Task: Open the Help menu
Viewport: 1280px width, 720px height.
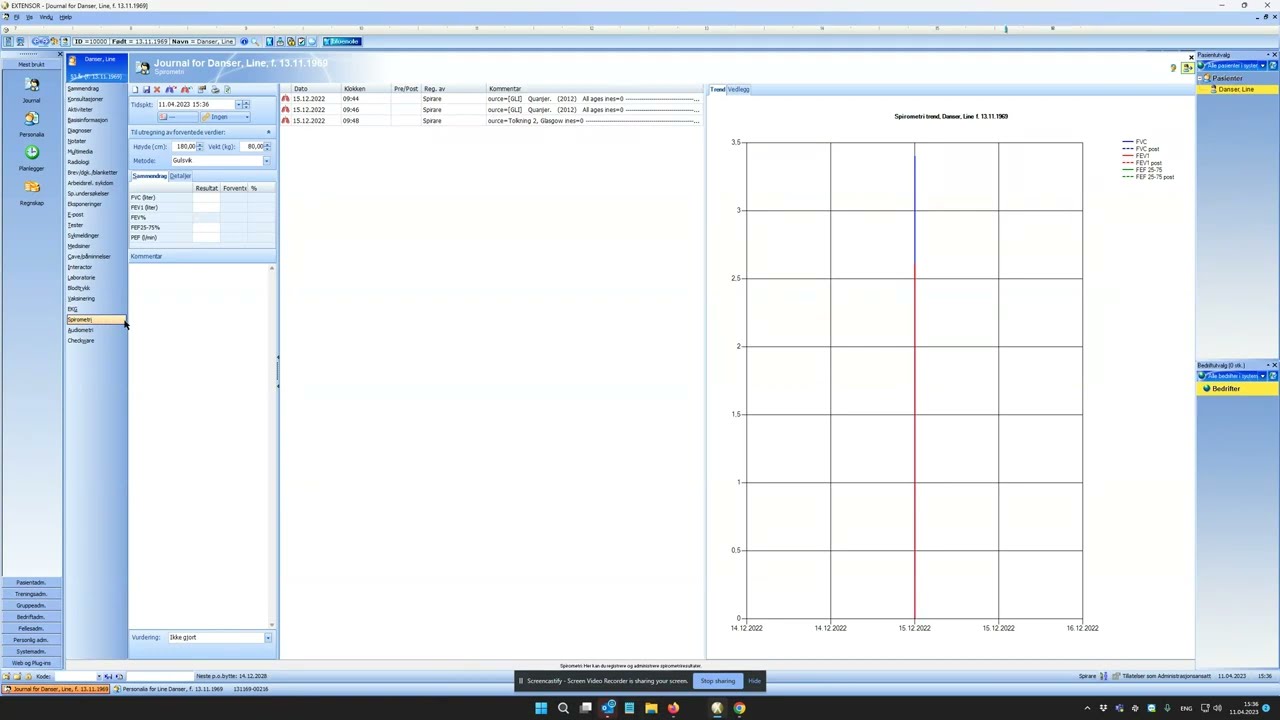Action: 65,17
